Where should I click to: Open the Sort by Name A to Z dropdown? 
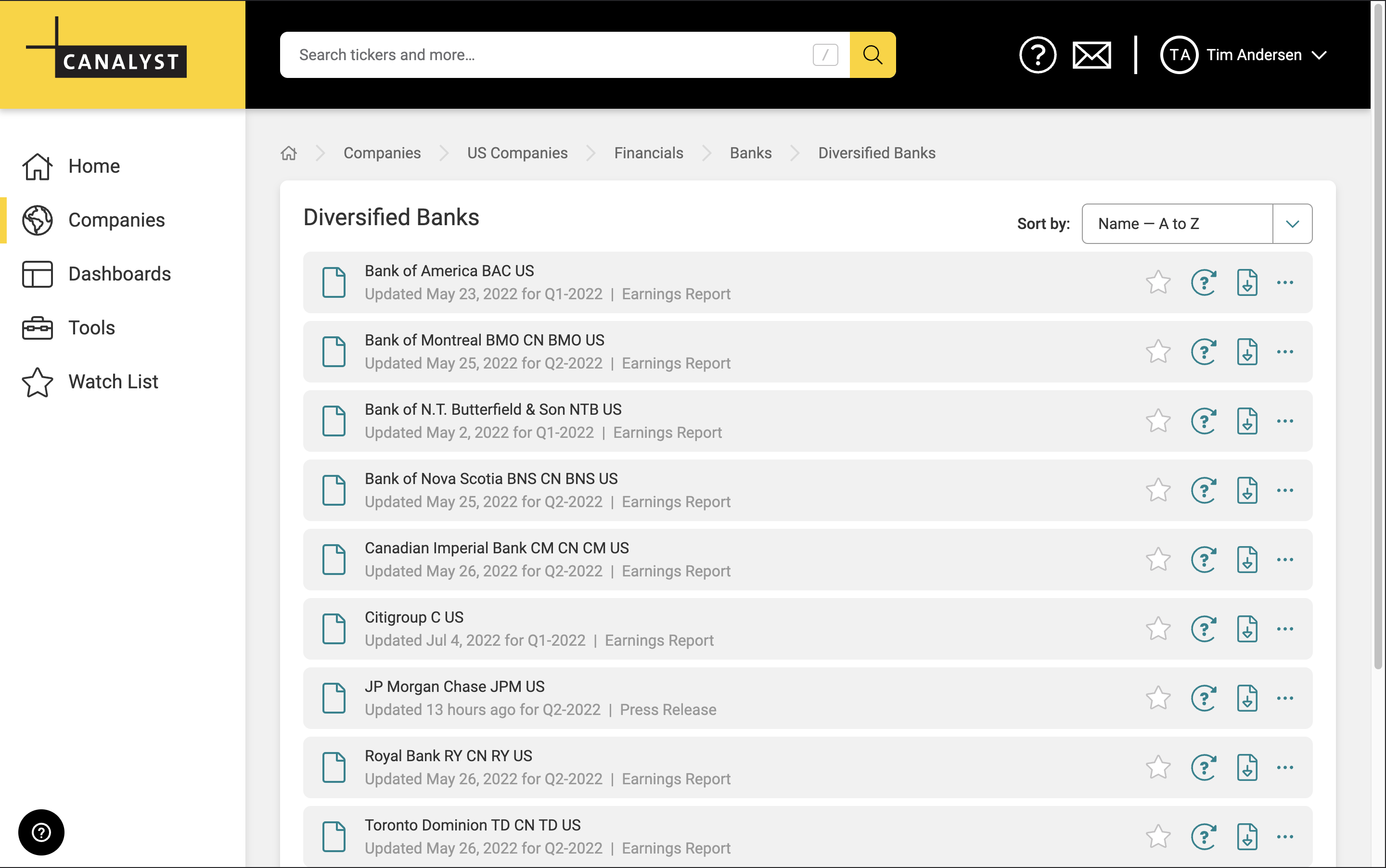pos(1196,224)
